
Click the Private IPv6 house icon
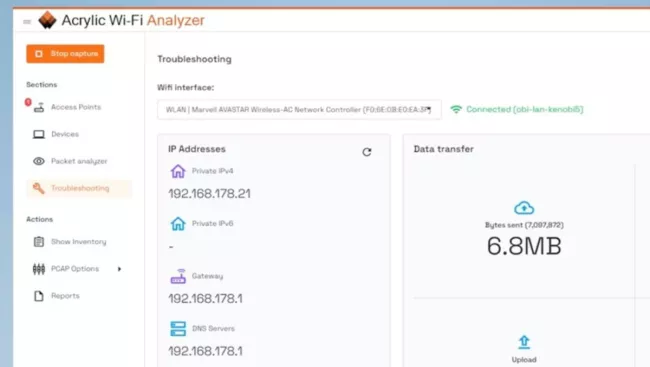click(178, 224)
